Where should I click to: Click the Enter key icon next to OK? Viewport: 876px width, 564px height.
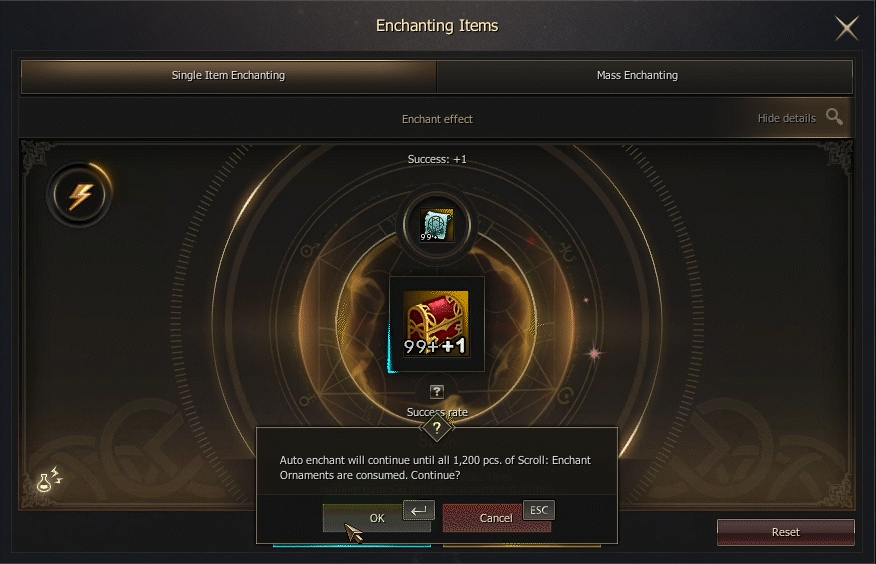click(418, 510)
